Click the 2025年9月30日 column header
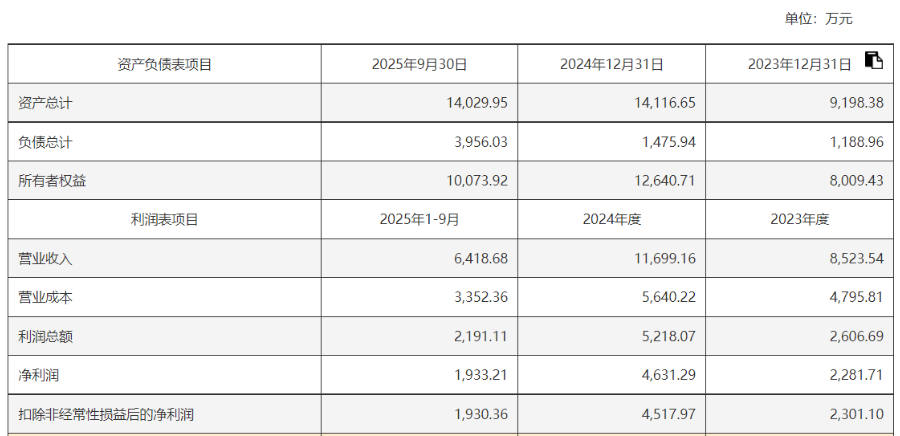This screenshot has height=436, width=900. coord(419,64)
